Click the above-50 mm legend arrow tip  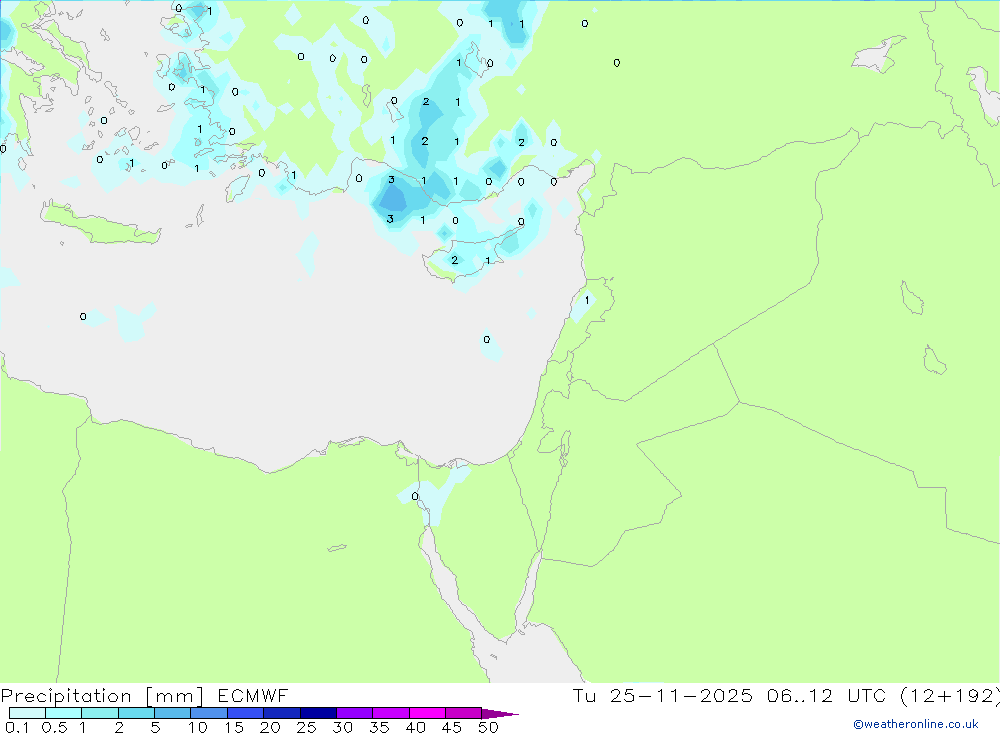[x=500, y=714]
